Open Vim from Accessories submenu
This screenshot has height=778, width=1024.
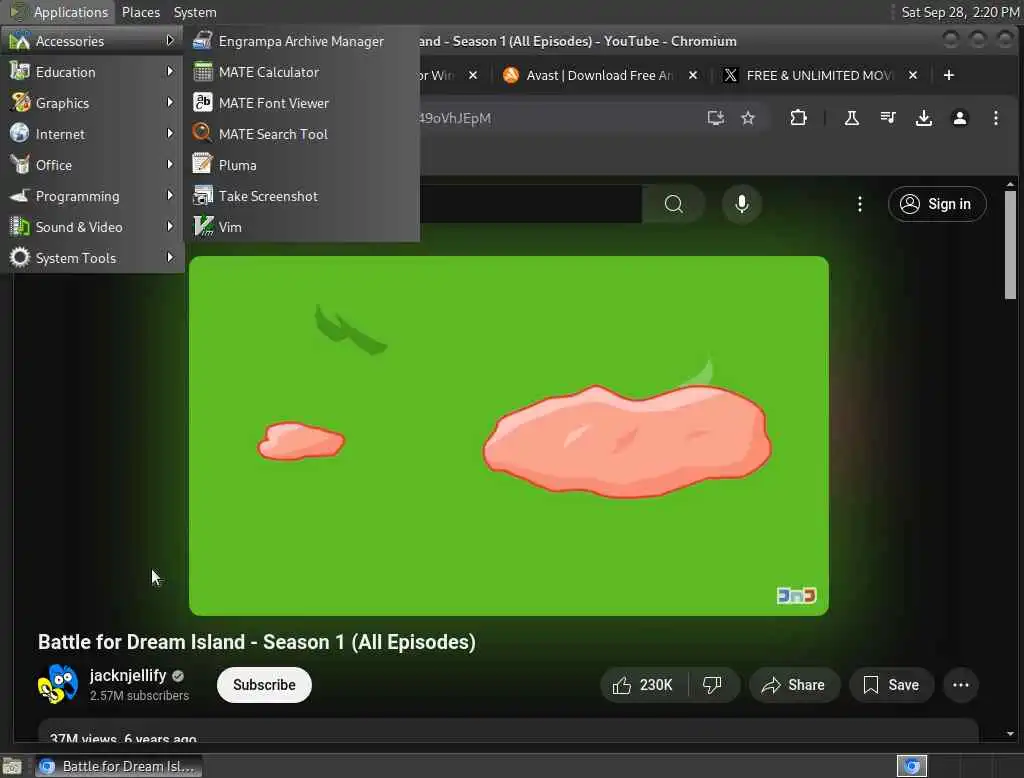click(301, 227)
